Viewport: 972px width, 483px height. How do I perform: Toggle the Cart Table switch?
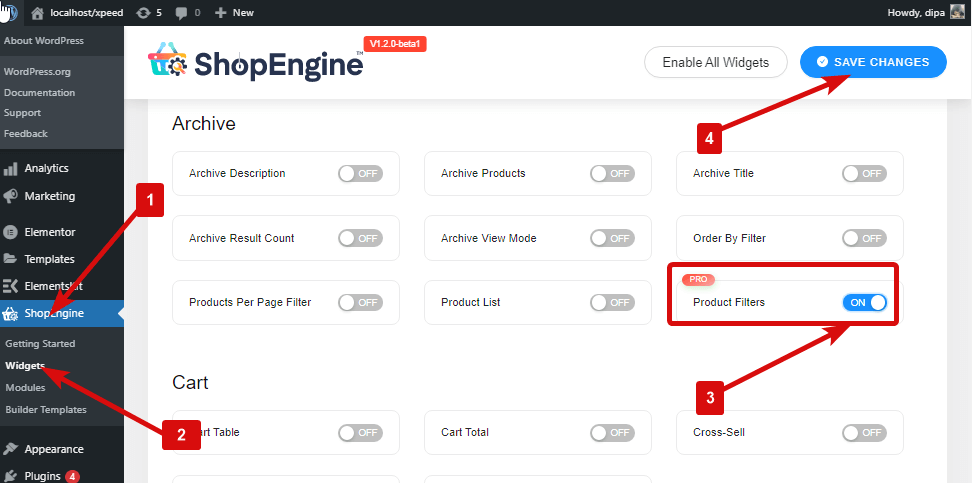click(x=360, y=433)
